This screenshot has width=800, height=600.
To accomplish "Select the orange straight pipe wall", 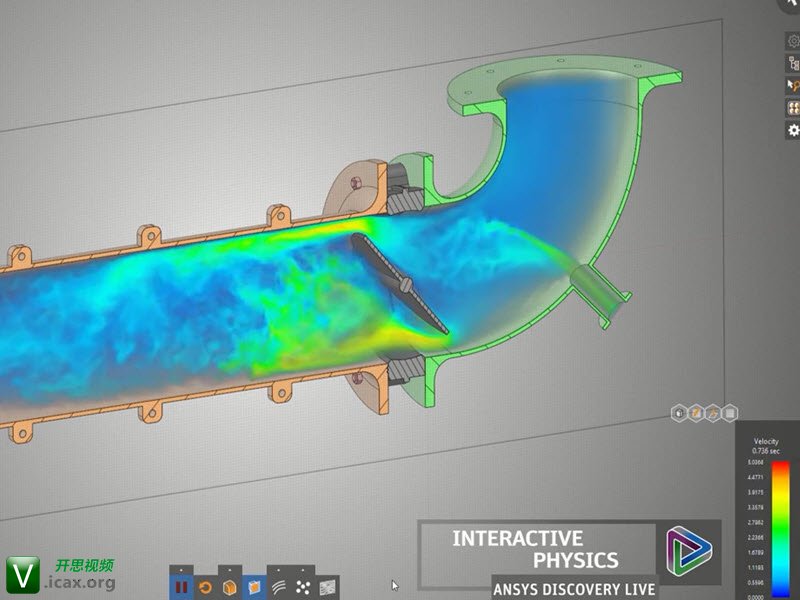I will (204, 237).
